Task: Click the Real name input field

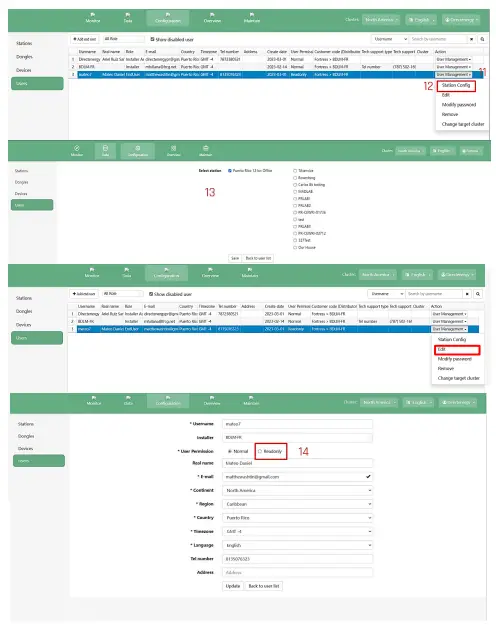Action: (297, 463)
